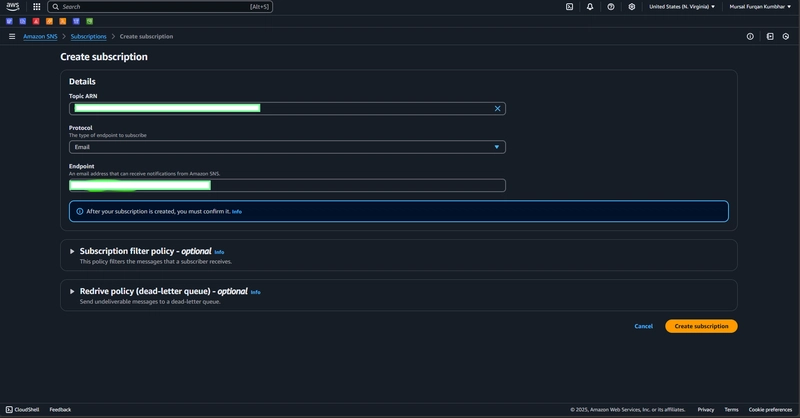The width and height of the screenshot is (800, 418).
Task: Click the rightmost icon on breadcrumb bar
Action: (x=786, y=36)
